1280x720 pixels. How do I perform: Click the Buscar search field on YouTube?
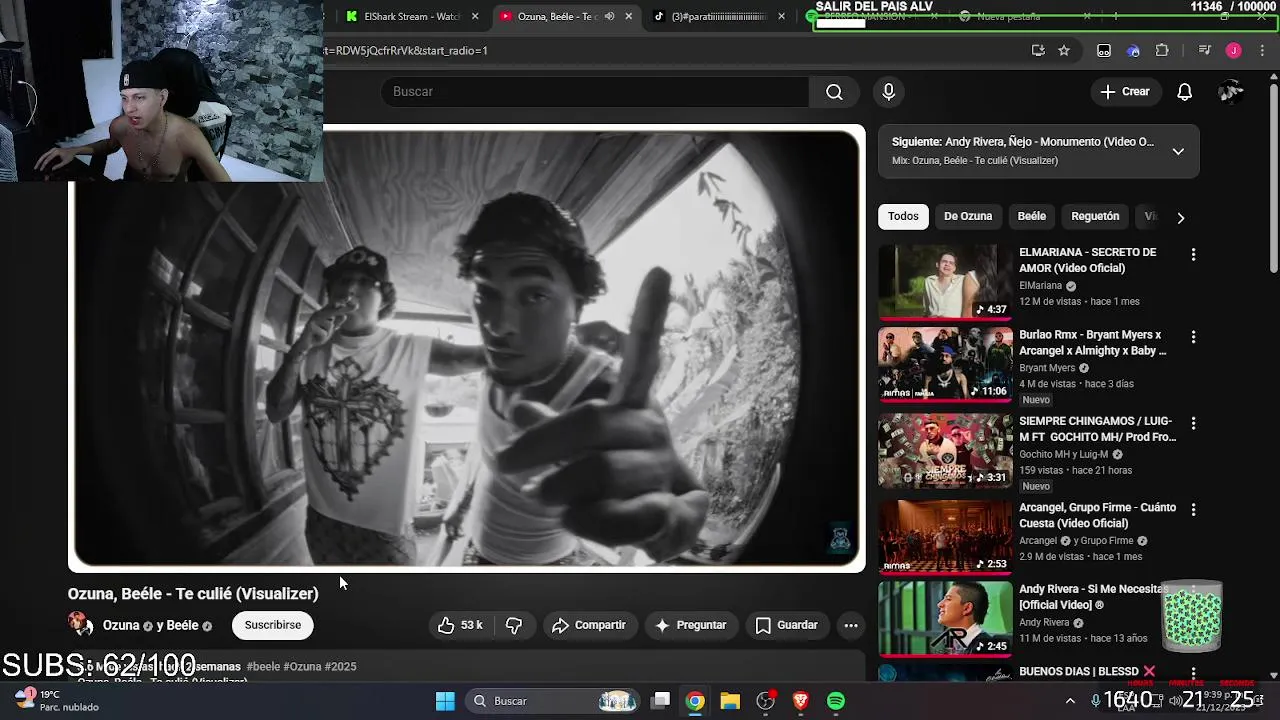coord(594,92)
